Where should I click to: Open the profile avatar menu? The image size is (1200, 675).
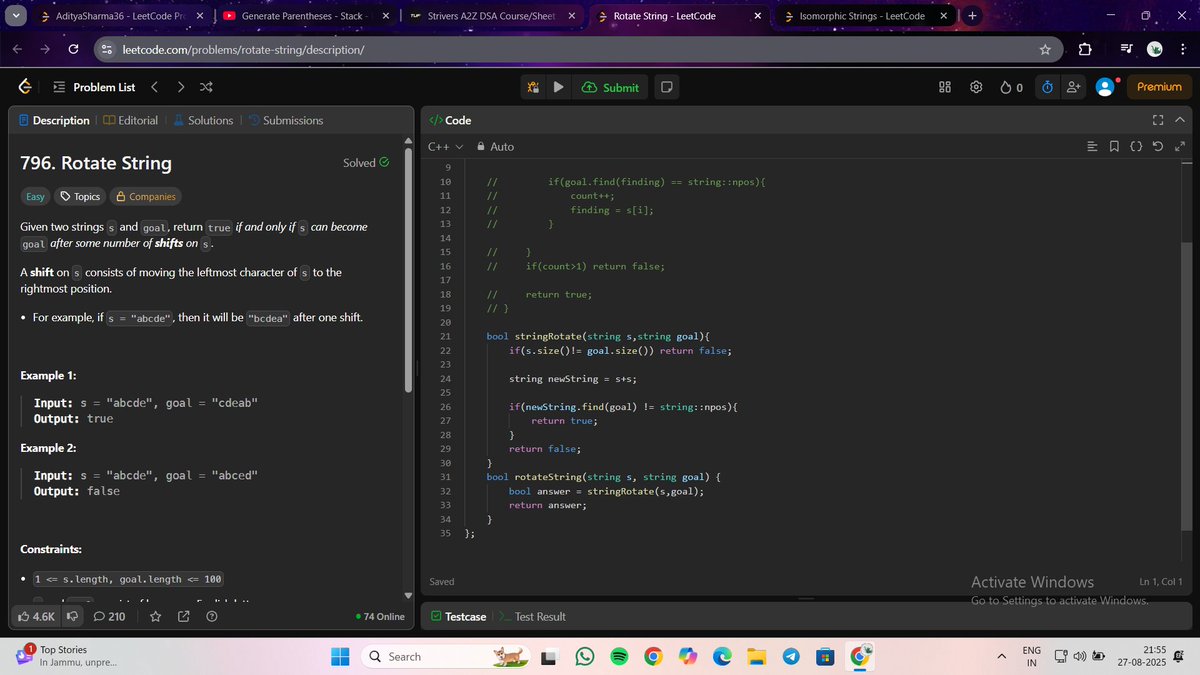[x=1105, y=87]
